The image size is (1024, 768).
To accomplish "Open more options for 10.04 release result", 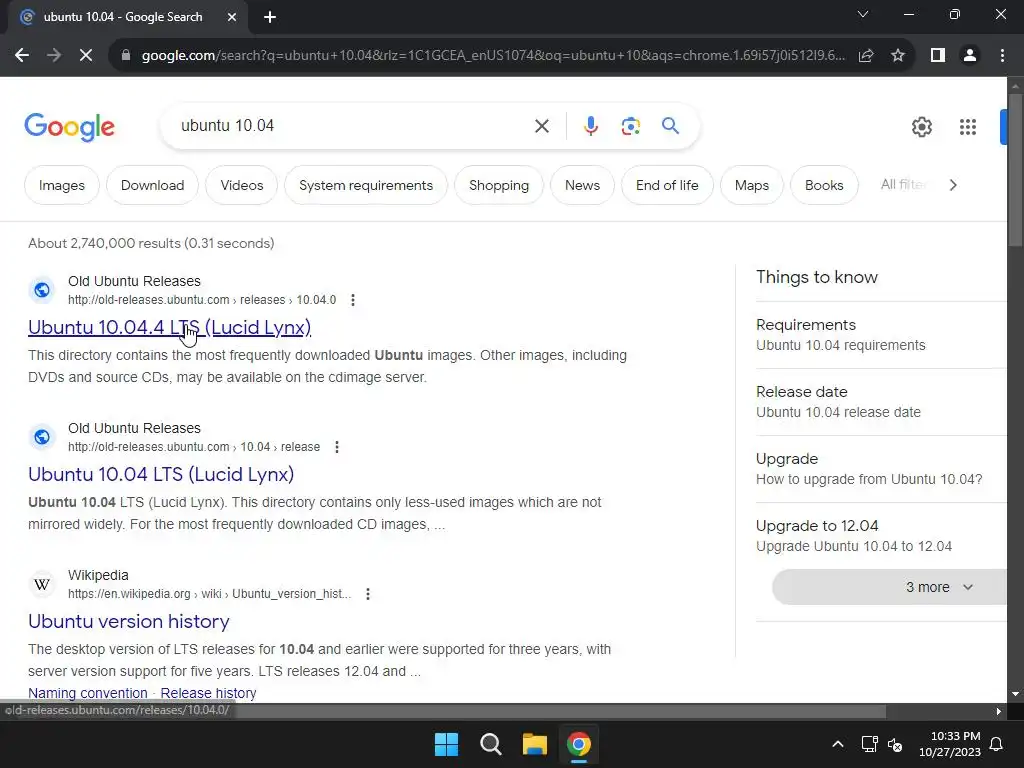I will point(337,447).
